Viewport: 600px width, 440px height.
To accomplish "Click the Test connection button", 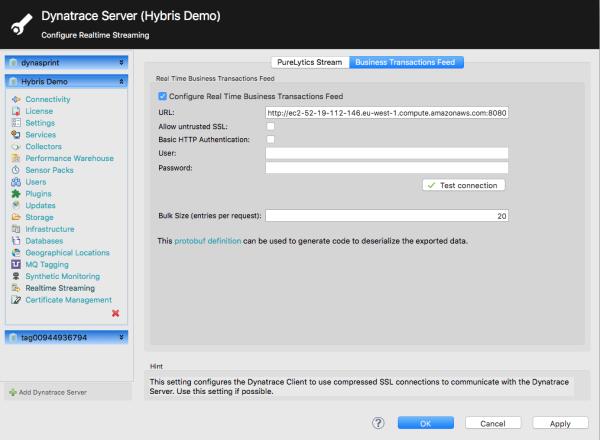I will coord(463,185).
